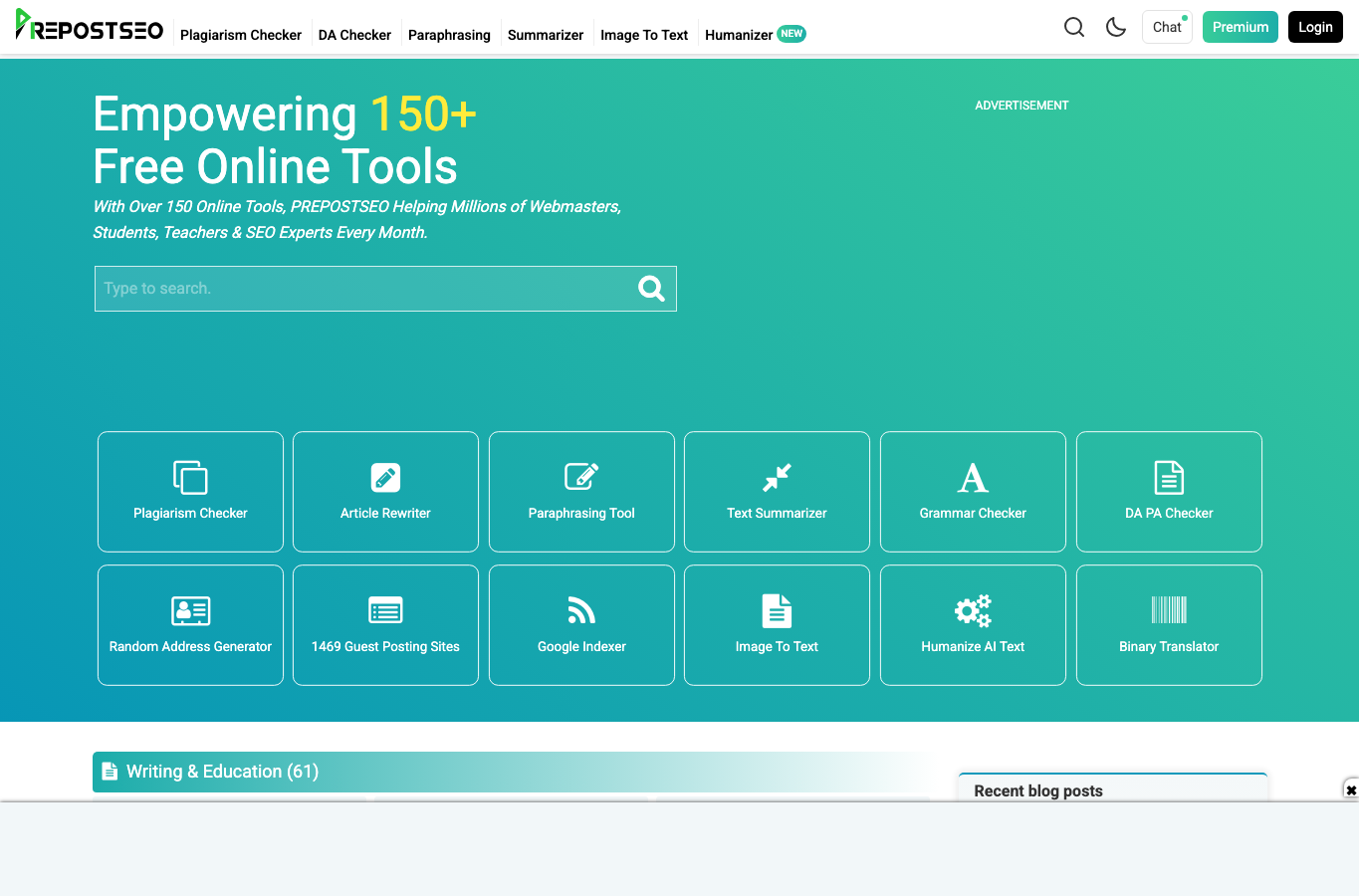
Task: Click the Paraphrasing Tool edit icon
Action: (x=581, y=477)
